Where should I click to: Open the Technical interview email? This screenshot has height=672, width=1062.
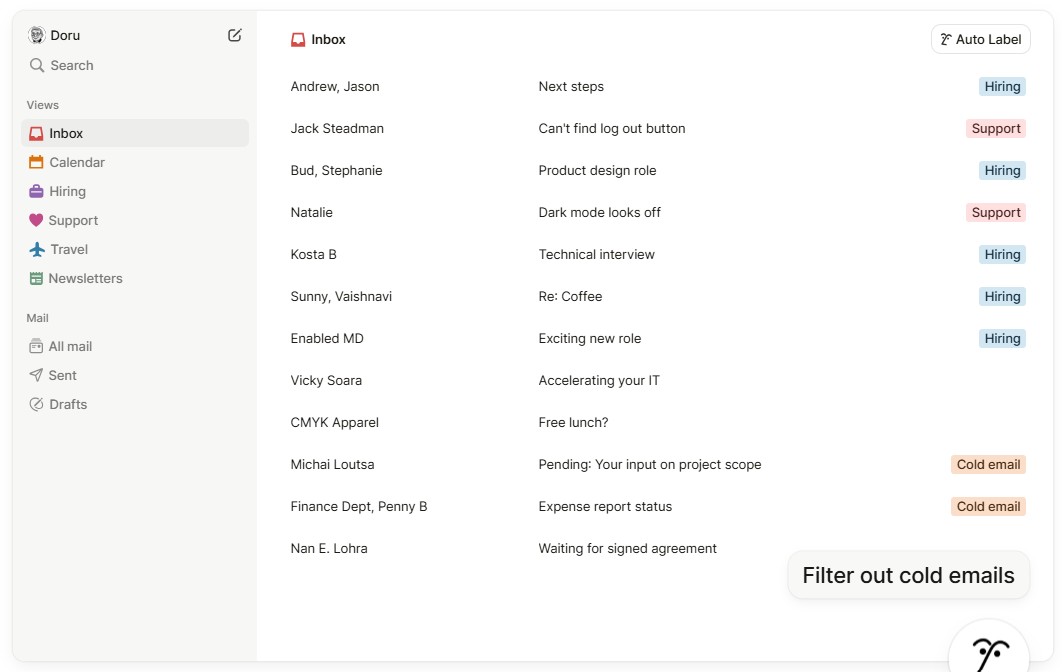pos(596,254)
